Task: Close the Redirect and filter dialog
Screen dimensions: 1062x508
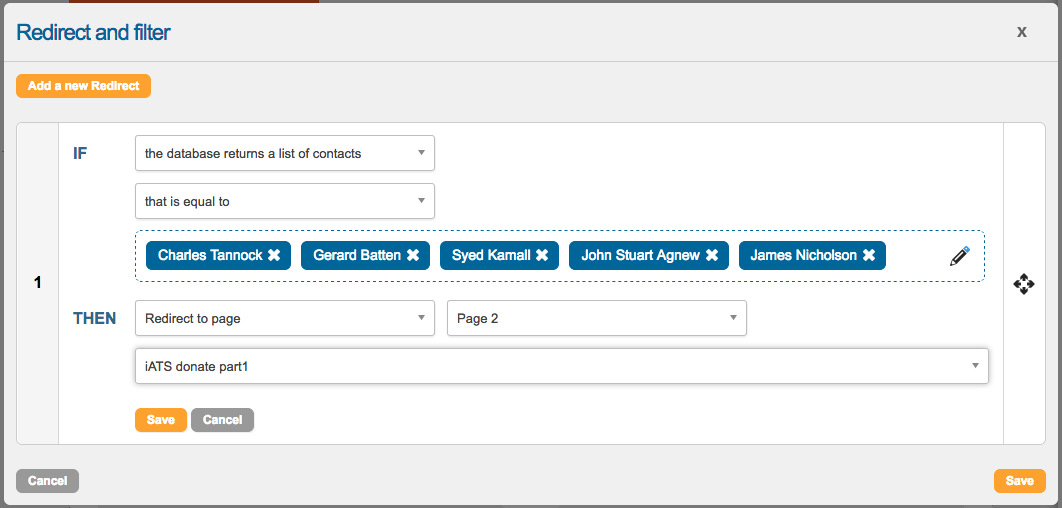Action: pyautogui.click(x=1021, y=32)
